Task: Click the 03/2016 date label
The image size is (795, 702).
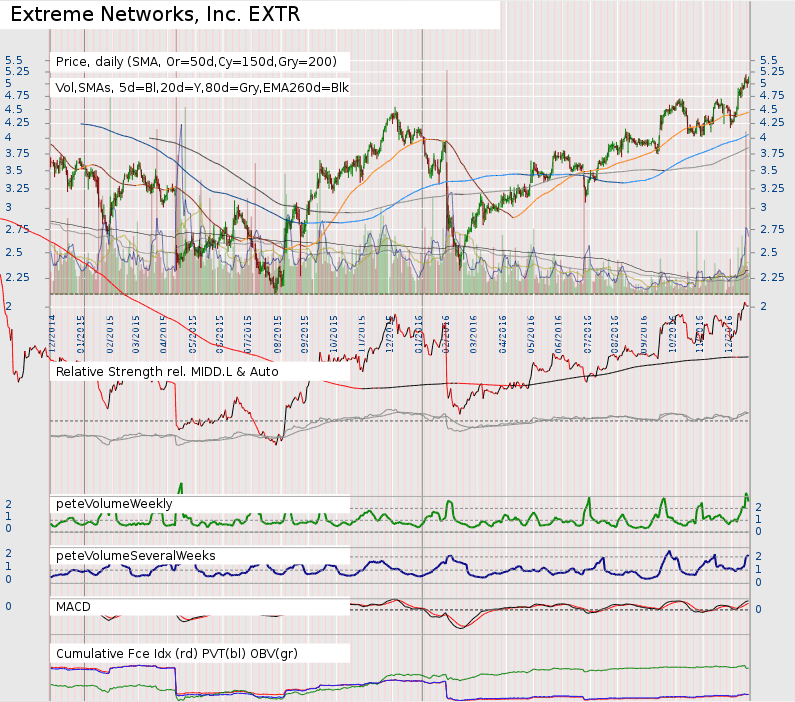Action: 473,335
